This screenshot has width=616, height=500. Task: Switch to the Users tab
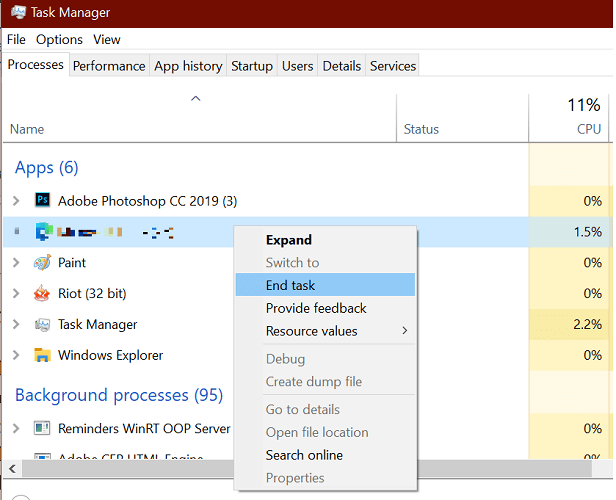click(297, 66)
